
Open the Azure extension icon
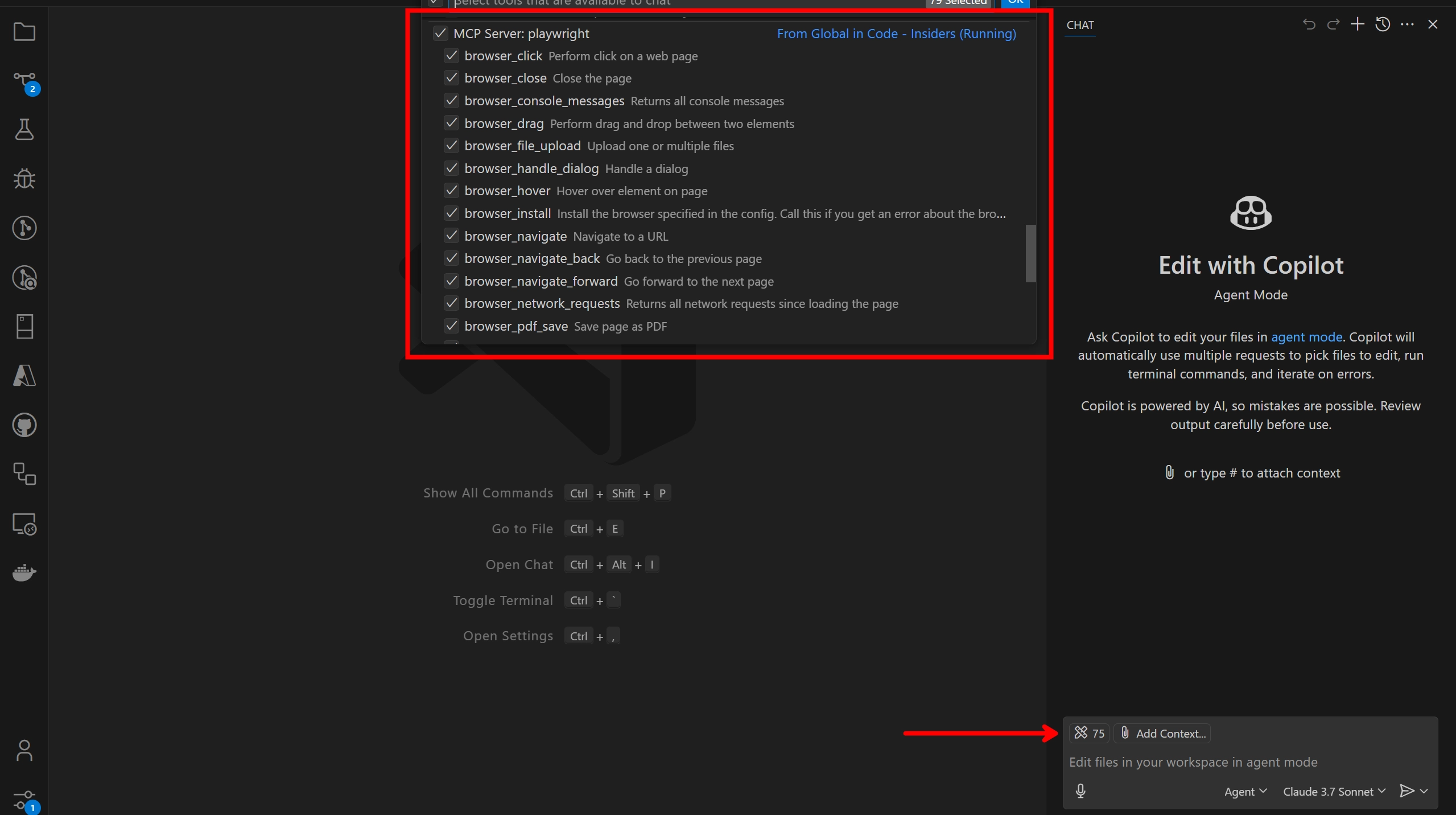tap(24, 376)
